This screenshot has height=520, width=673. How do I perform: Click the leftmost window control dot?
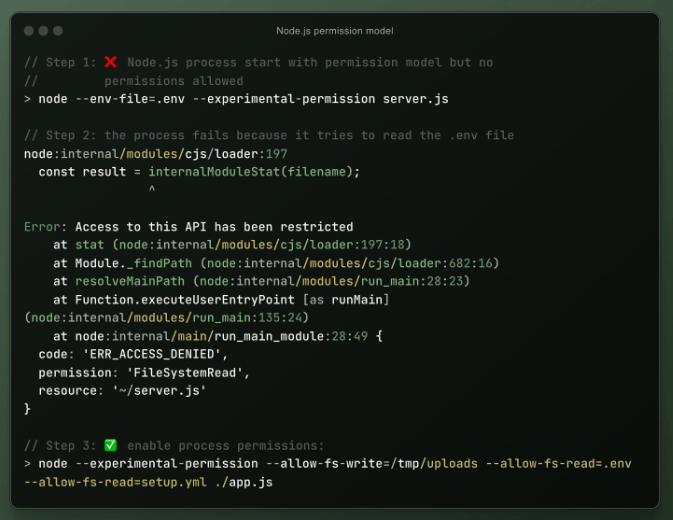[x=28, y=31]
